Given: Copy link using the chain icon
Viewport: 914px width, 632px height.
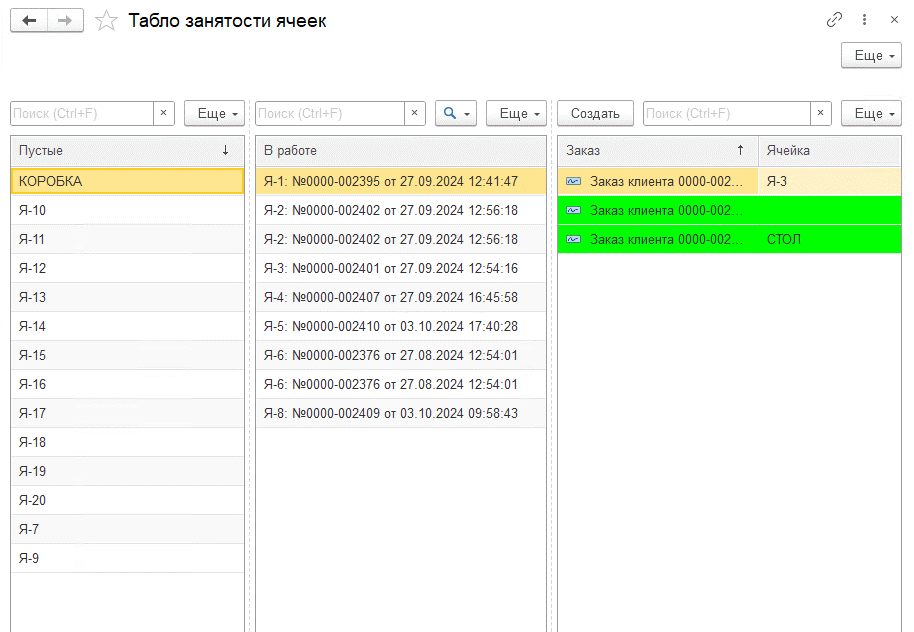Looking at the screenshot, I should [x=834, y=20].
